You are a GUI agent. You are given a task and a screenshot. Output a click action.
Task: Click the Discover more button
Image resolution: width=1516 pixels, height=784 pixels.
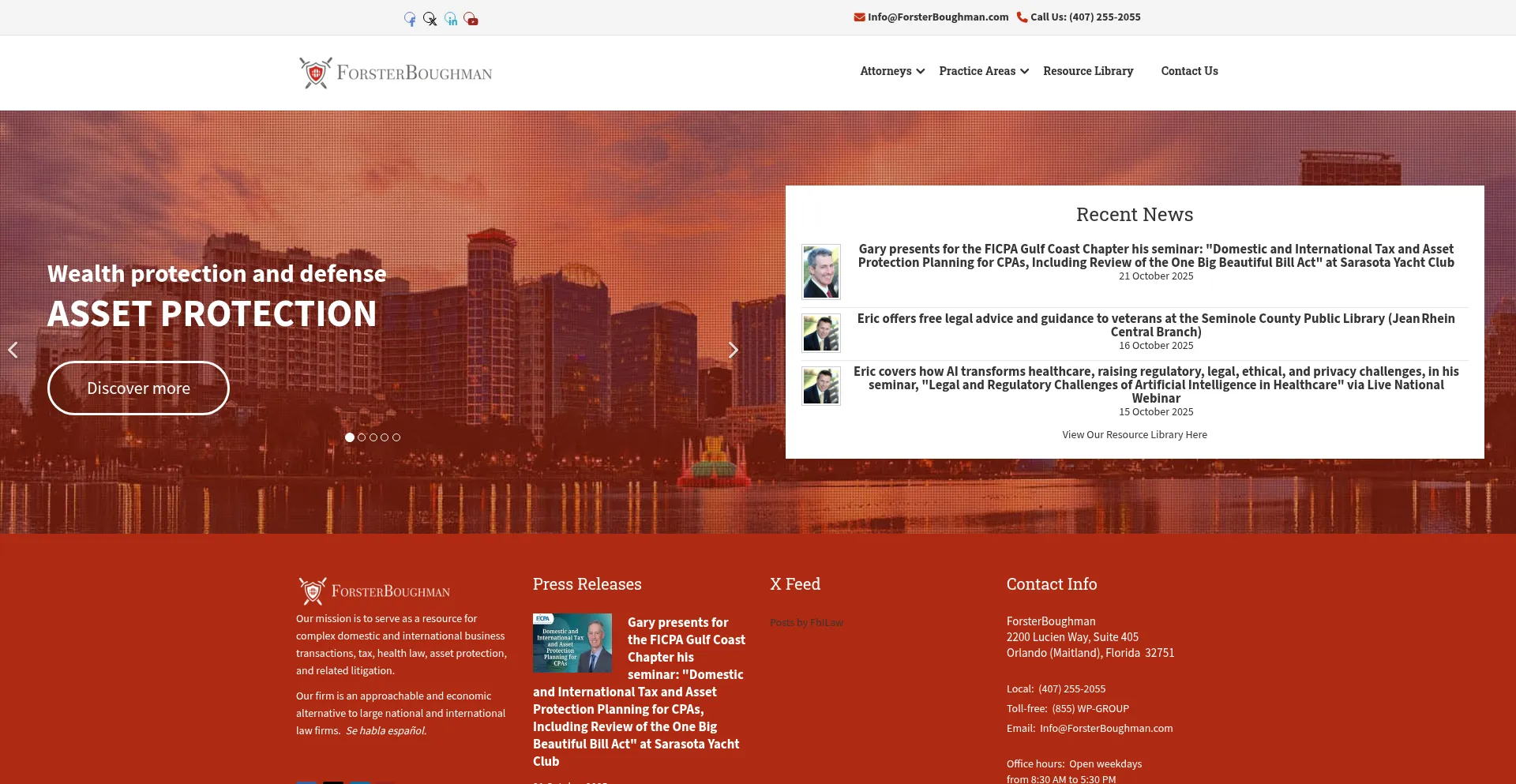[138, 388]
